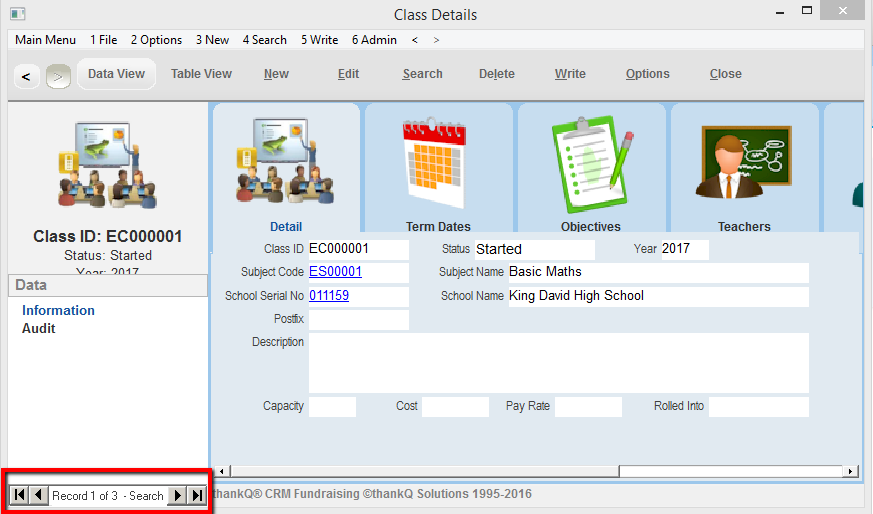Select the Objectives clipboard icon

pos(590,165)
